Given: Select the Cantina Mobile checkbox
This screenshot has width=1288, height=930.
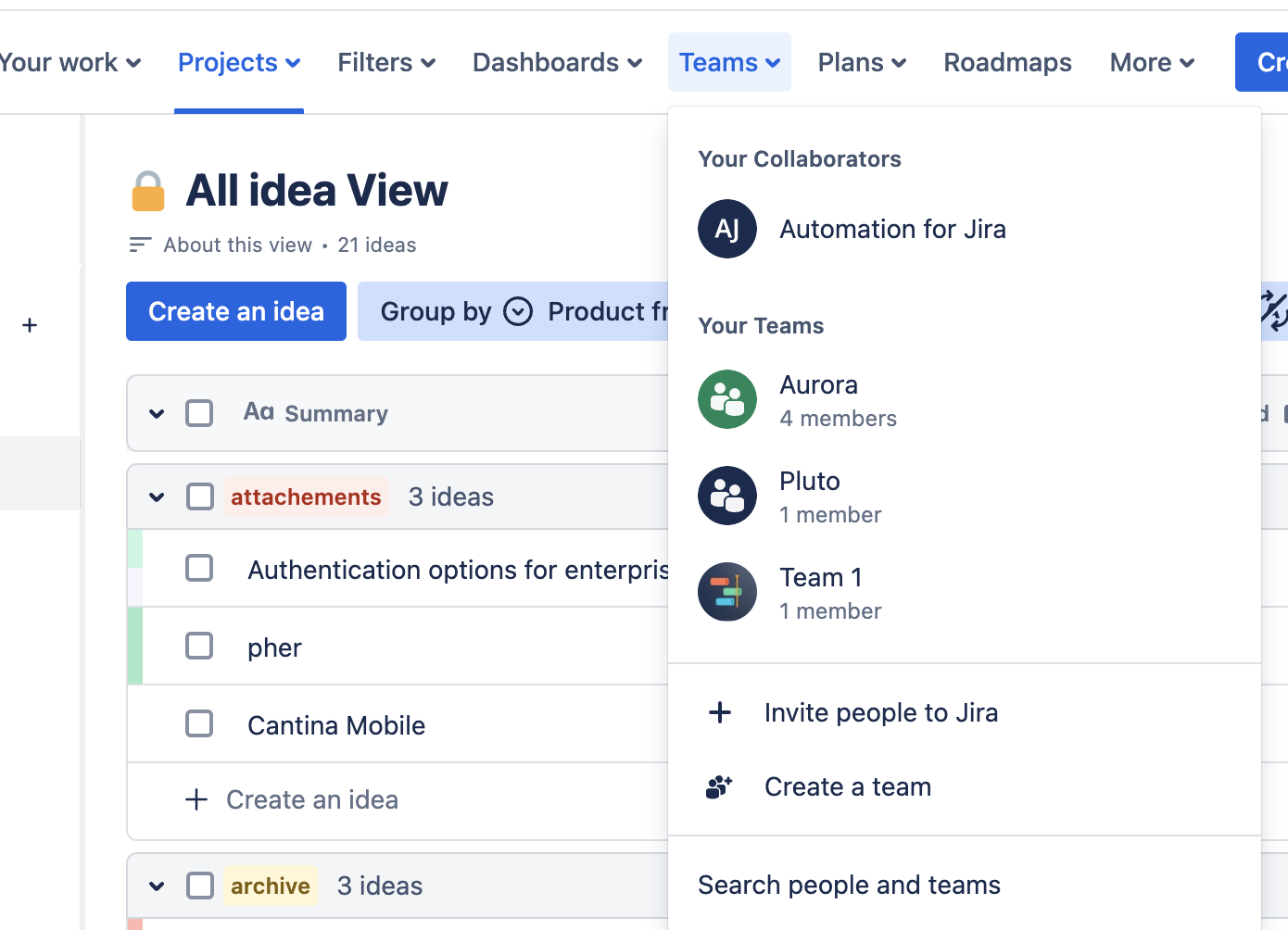Looking at the screenshot, I should pyautogui.click(x=199, y=723).
